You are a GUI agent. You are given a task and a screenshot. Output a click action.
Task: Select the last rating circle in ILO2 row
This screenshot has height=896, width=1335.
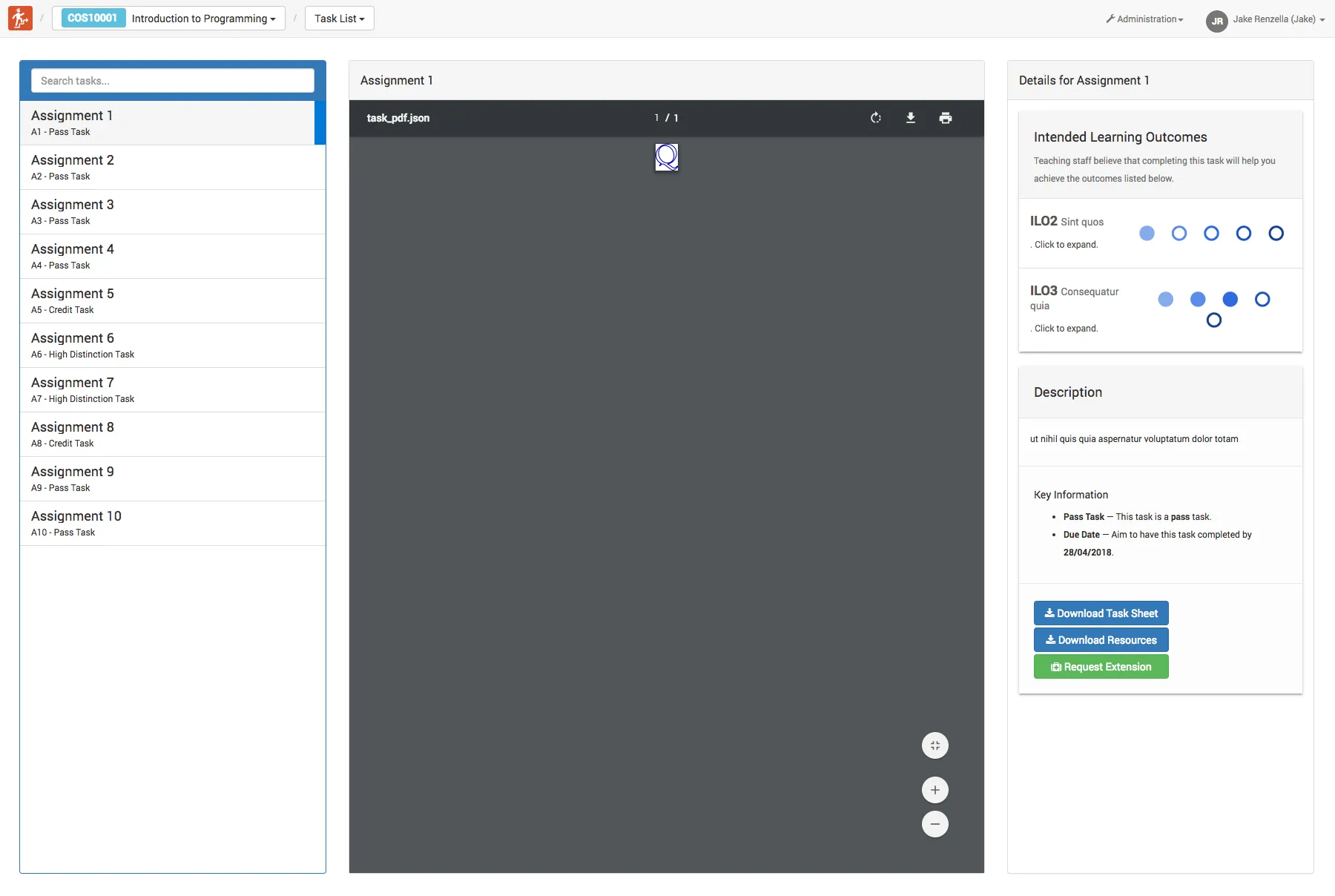[x=1276, y=234]
